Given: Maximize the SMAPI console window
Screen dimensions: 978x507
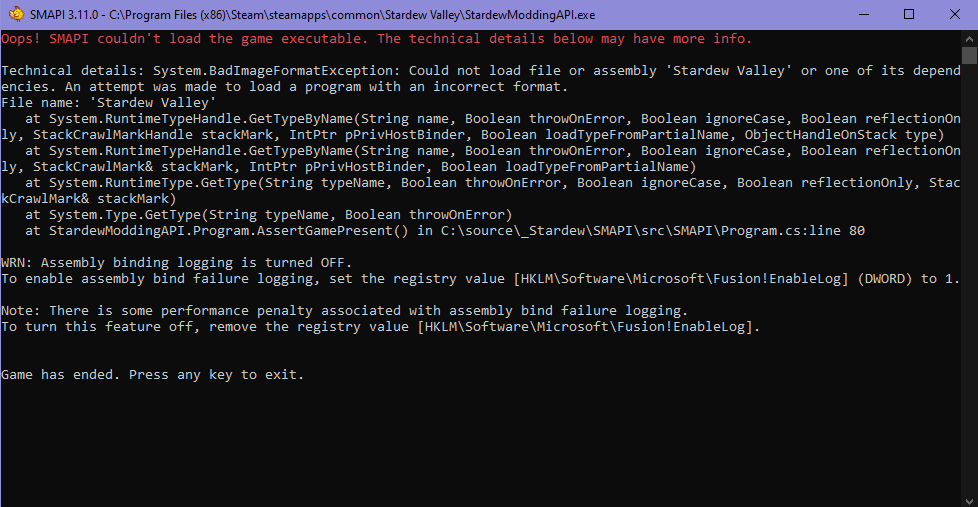Looking at the screenshot, I should (909, 14).
